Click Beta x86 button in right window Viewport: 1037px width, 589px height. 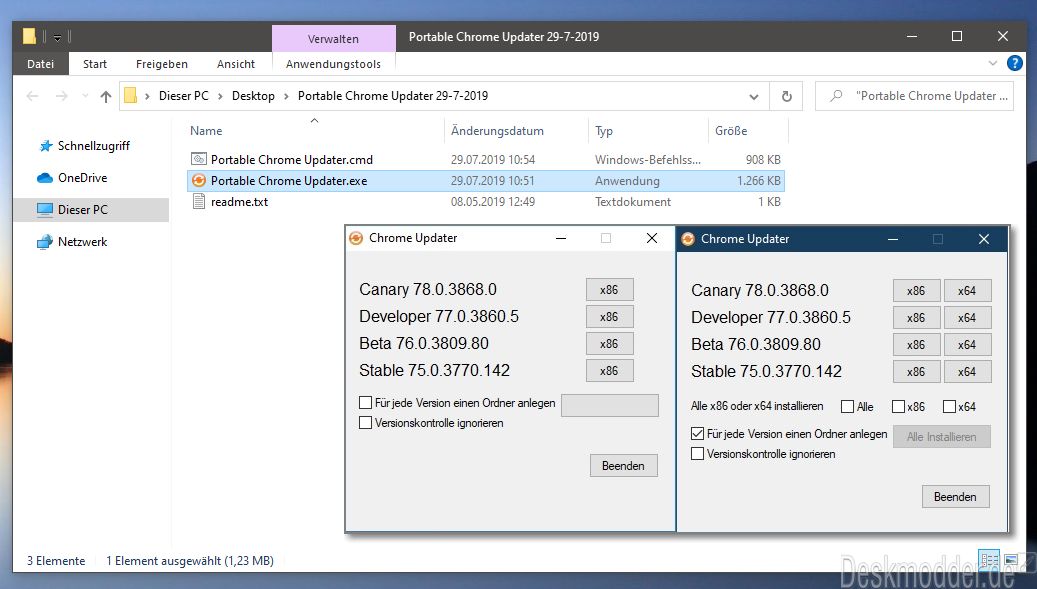click(x=916, y=345)
